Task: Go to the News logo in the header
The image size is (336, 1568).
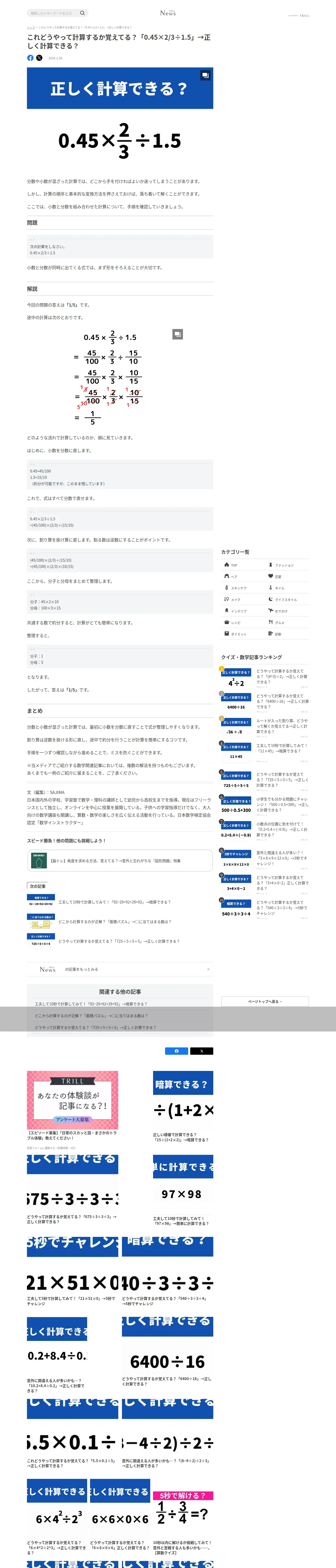Action: click(168, 13)
